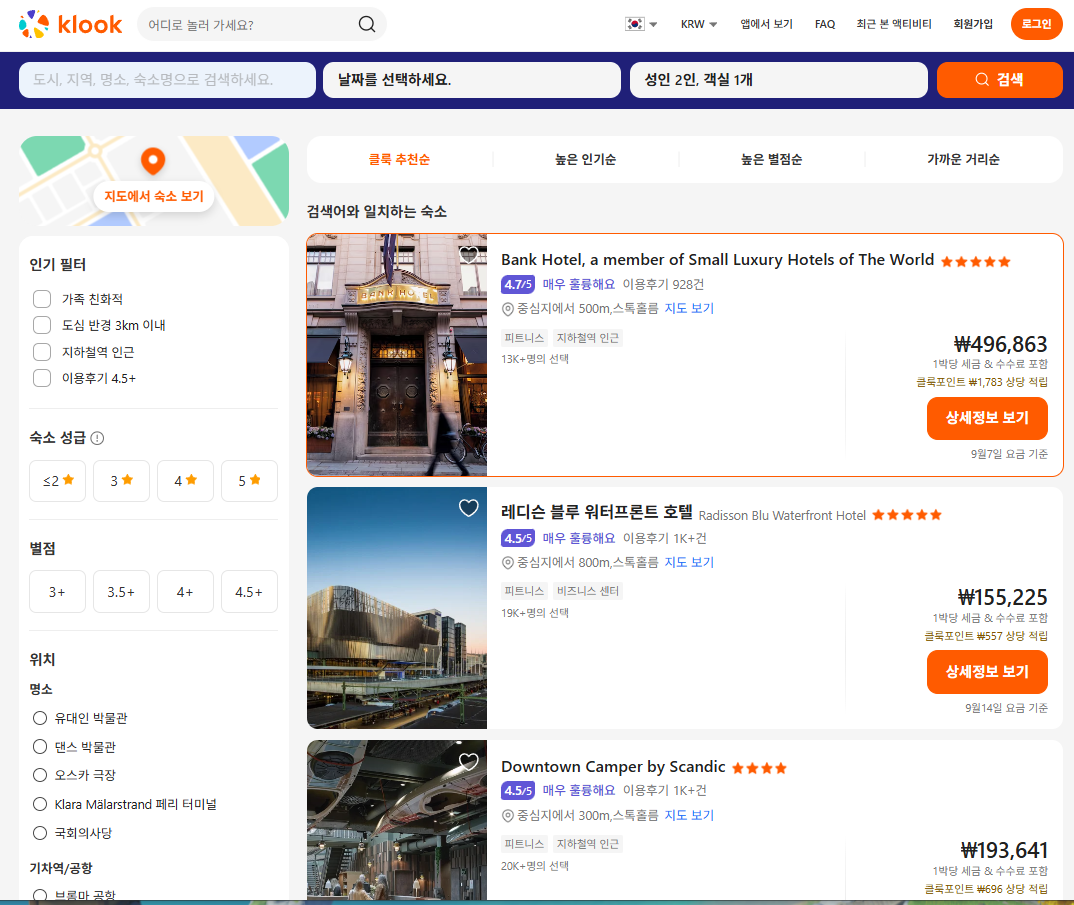Favorite Bank Hotel with heart icon
This screenshot has width=1074, height=905.
point(469,255)
